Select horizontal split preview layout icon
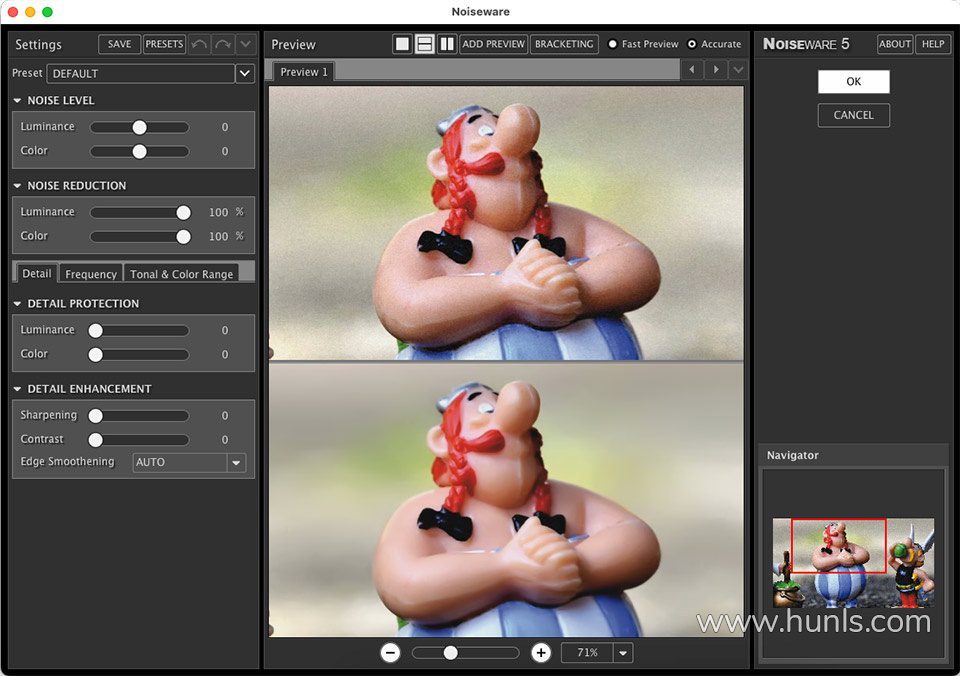 click(x=424, y=44)
